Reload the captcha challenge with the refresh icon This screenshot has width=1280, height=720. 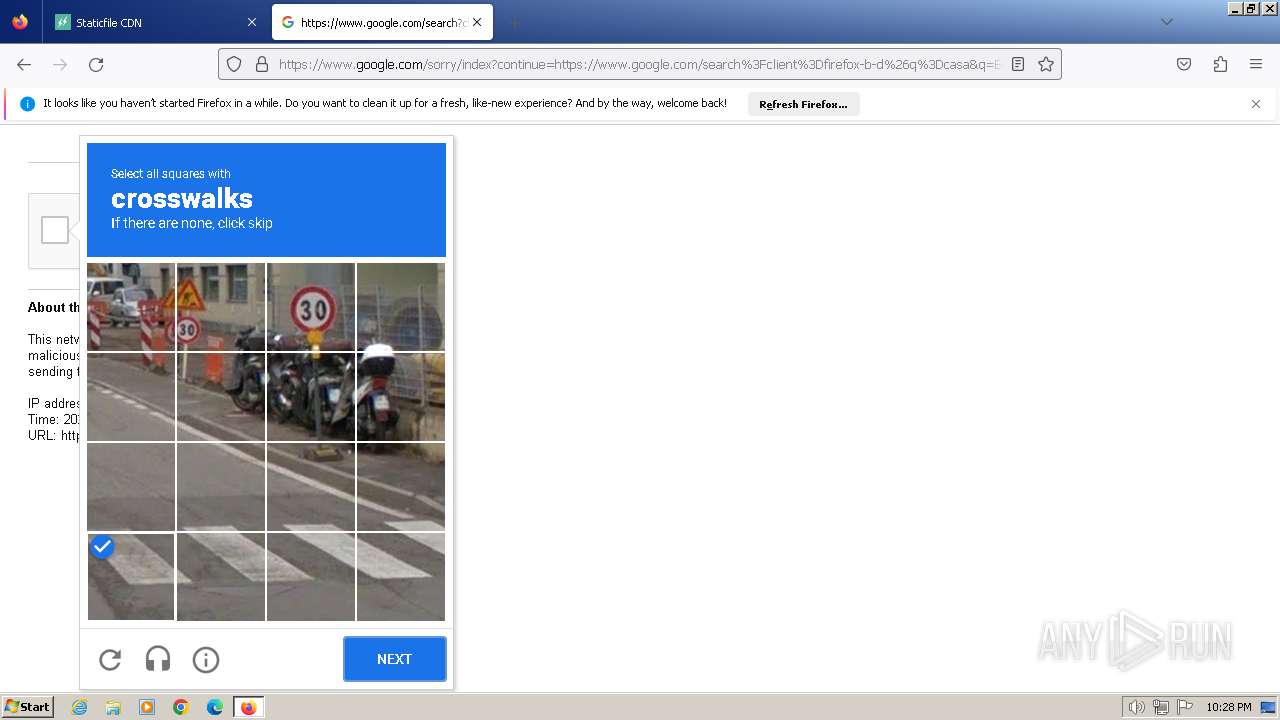coord(110,659)
